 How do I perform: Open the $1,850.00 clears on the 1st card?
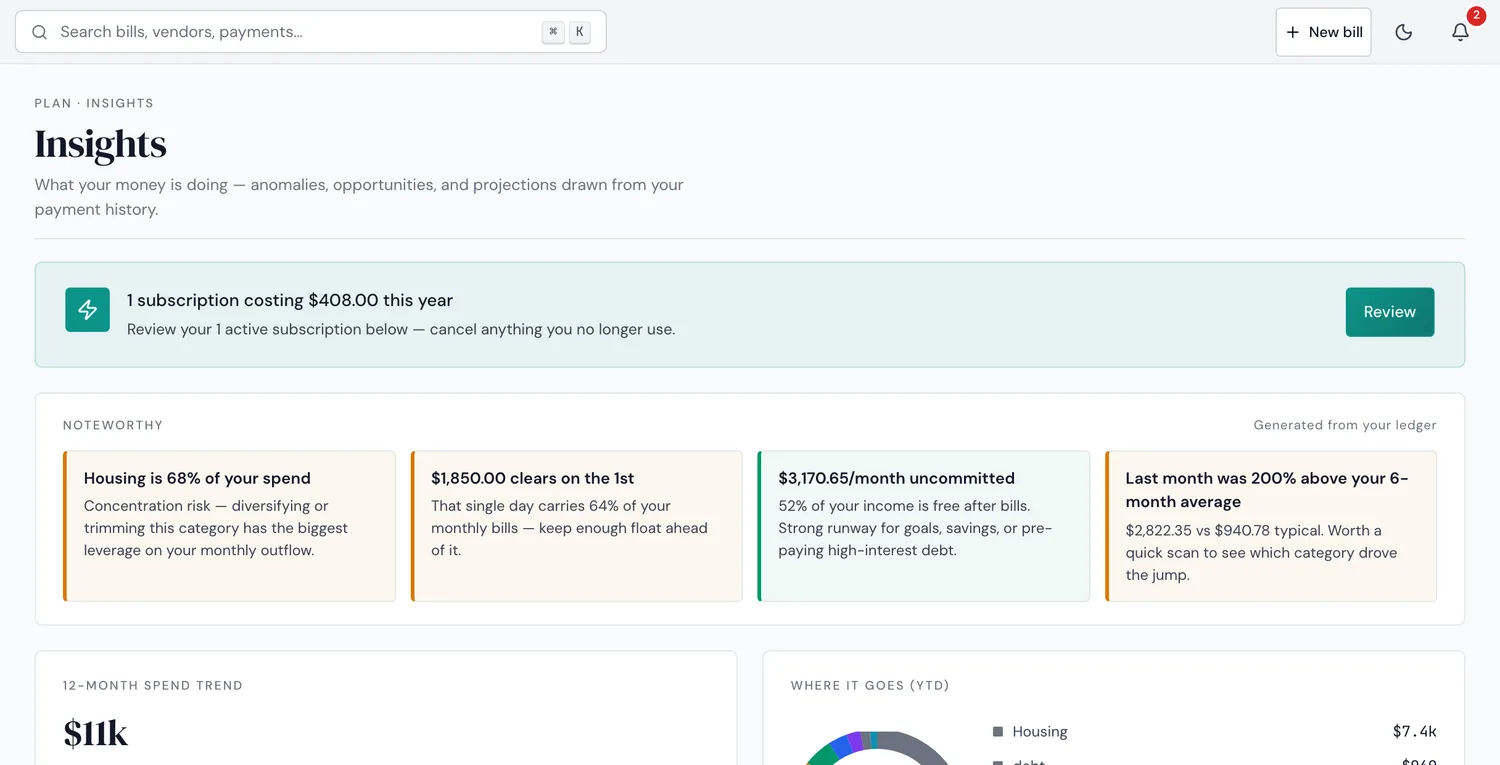pyautogui.click(x=576, y=526)
